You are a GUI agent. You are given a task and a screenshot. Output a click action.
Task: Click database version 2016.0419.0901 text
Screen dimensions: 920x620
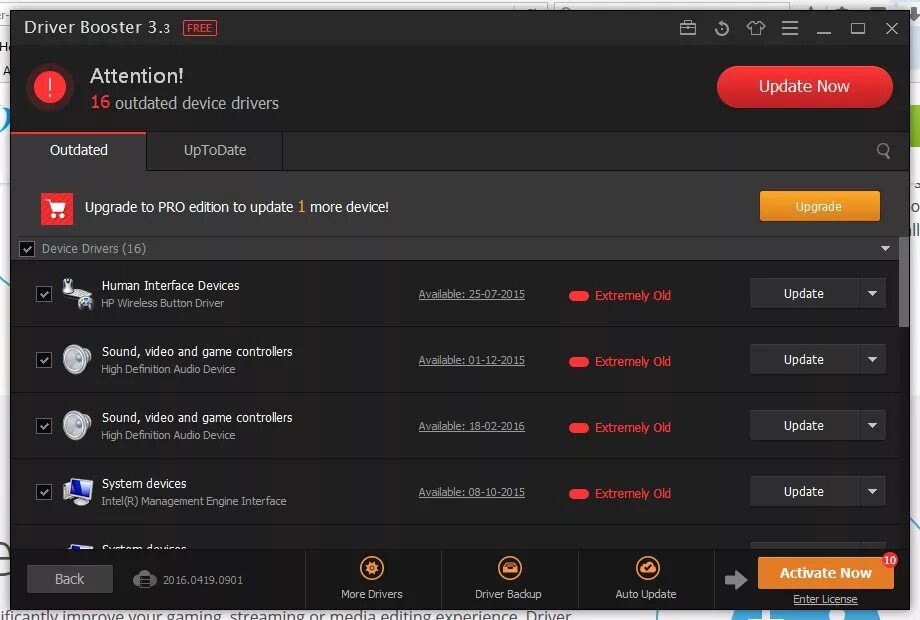tap(202, 580)
